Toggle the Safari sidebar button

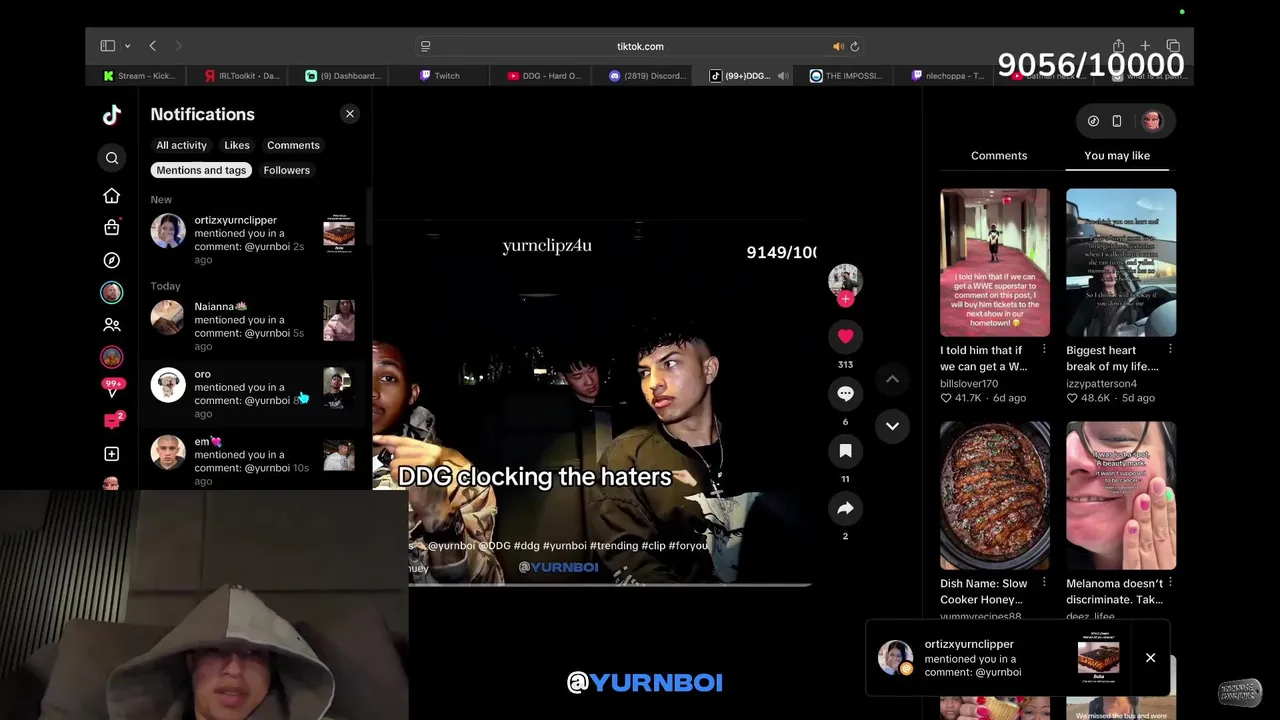coord(107,46)
